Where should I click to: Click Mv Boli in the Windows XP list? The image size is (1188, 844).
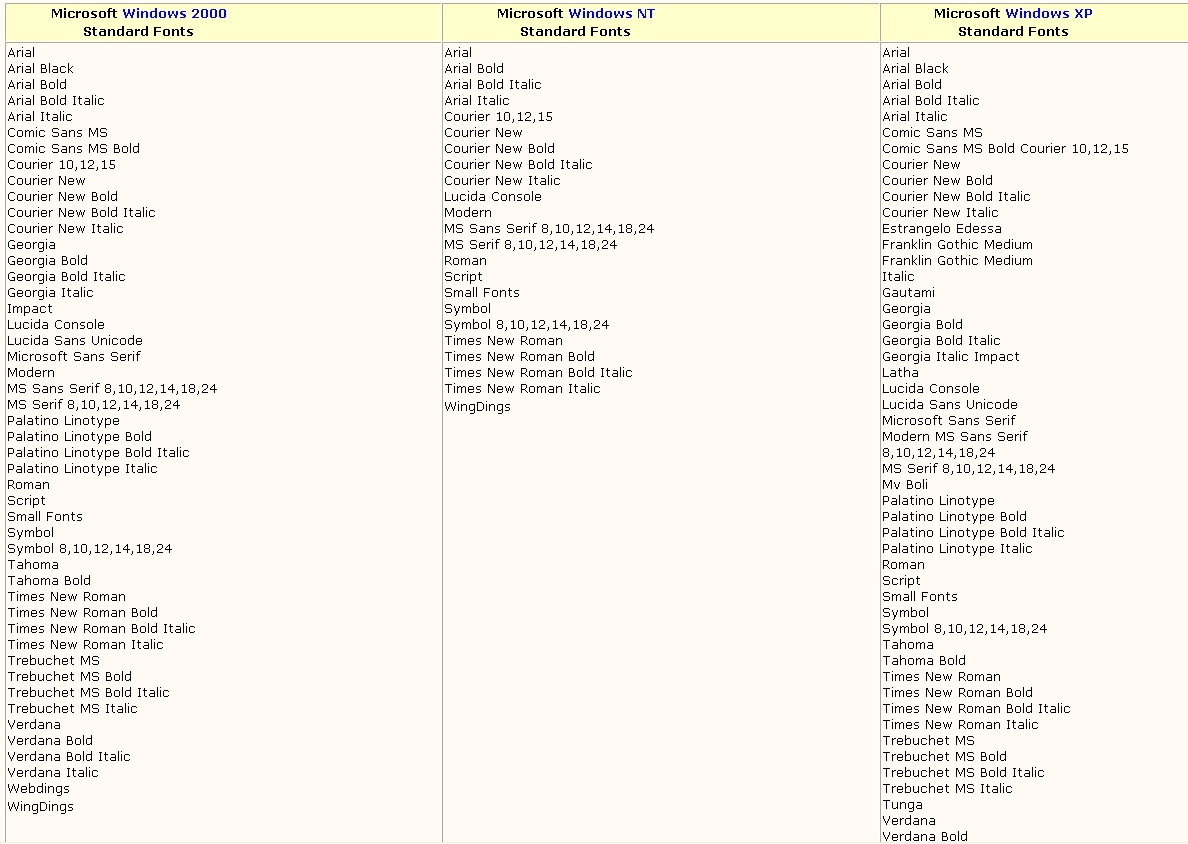coord(905,485)
